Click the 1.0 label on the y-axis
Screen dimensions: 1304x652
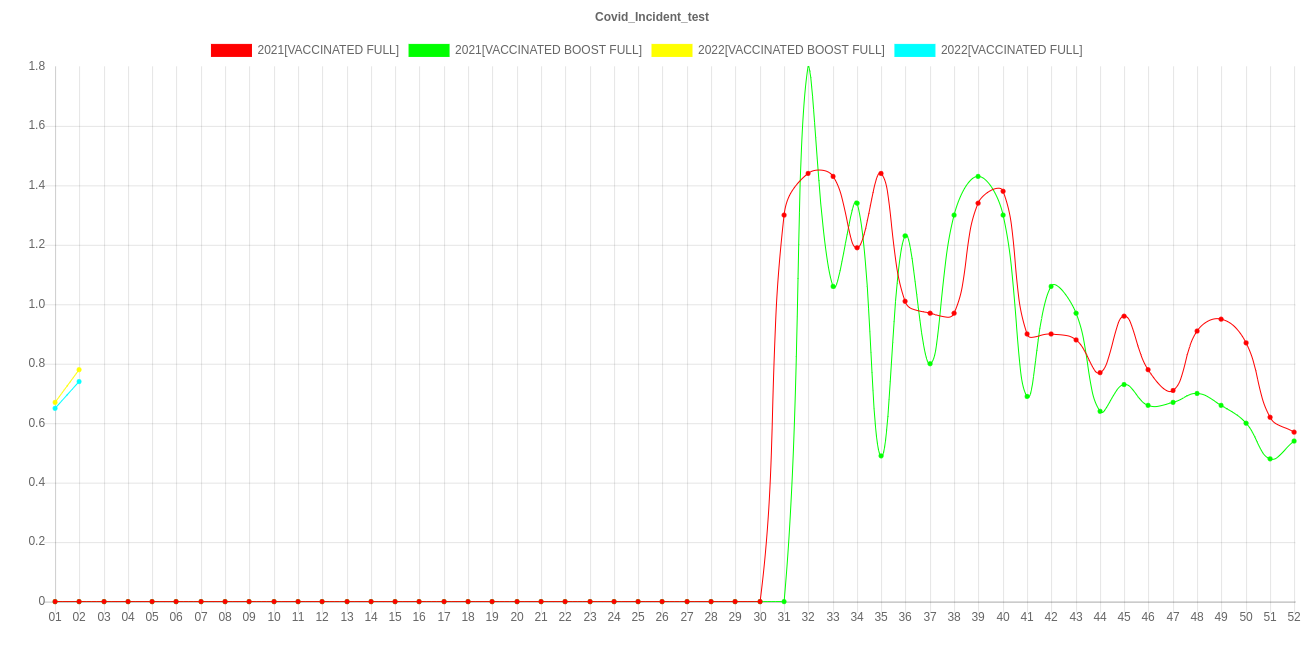point(36,304)
